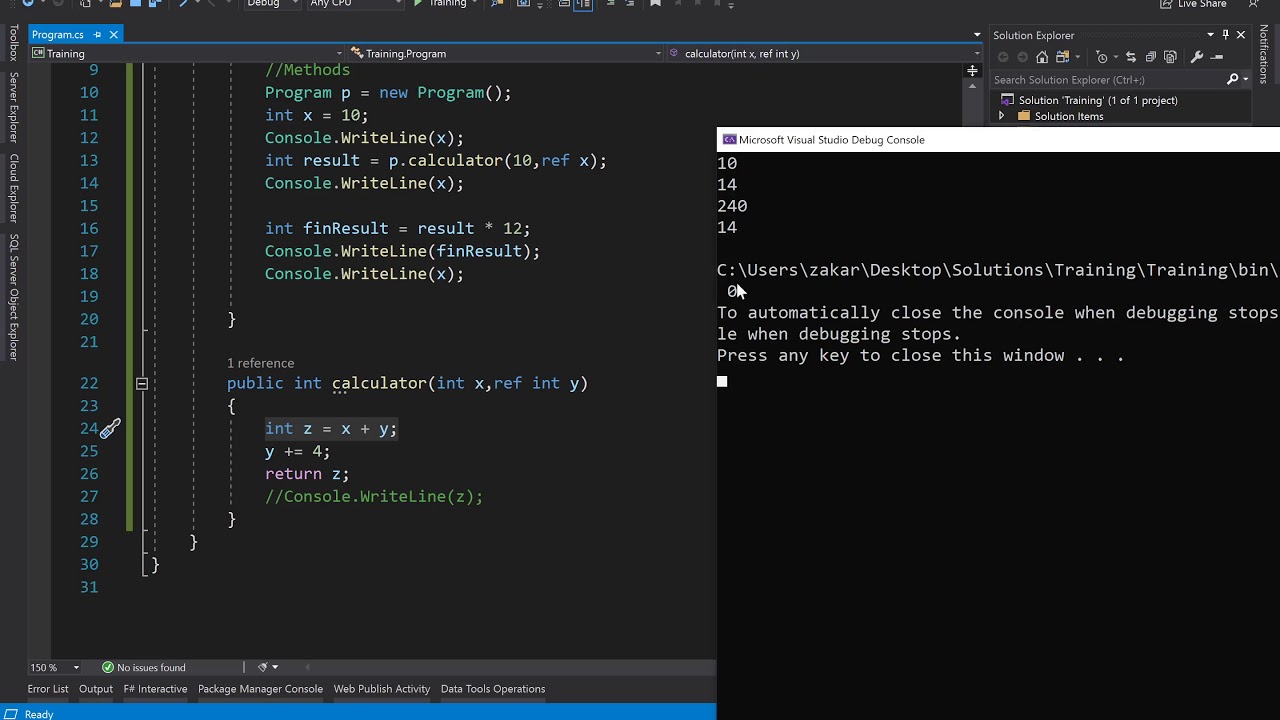The height and width of the screenshot is (720, 1280).
Task: Place cursor on 'return z;' line
Action: click(x=307, y=474)
